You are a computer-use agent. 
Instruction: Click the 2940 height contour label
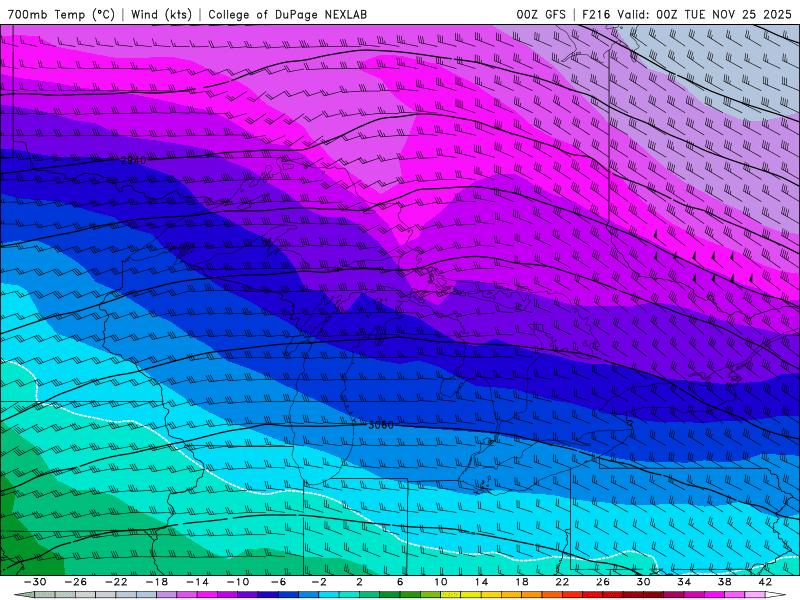point(134,160)
